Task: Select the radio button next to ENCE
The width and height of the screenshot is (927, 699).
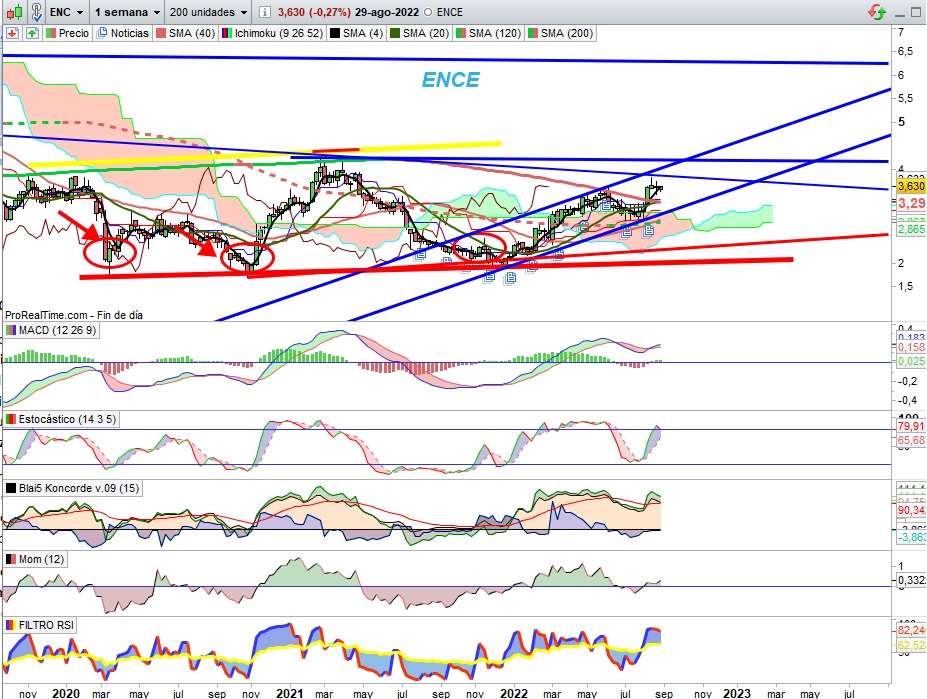Action: 428,12
